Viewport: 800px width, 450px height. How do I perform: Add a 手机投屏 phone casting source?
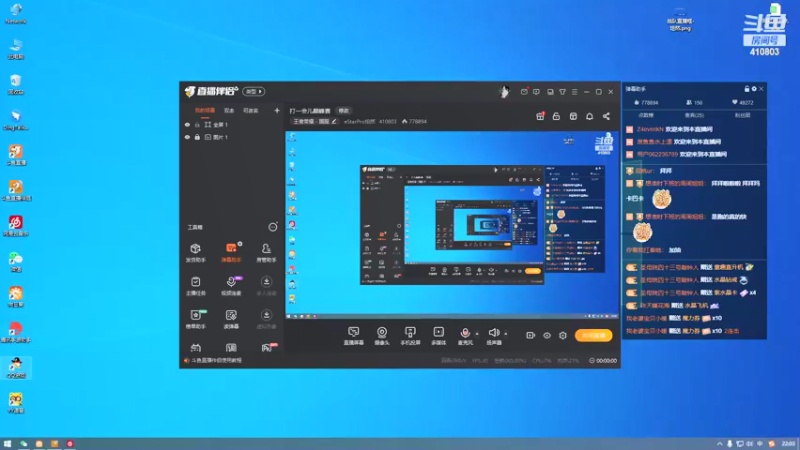[x=410, y=336]
